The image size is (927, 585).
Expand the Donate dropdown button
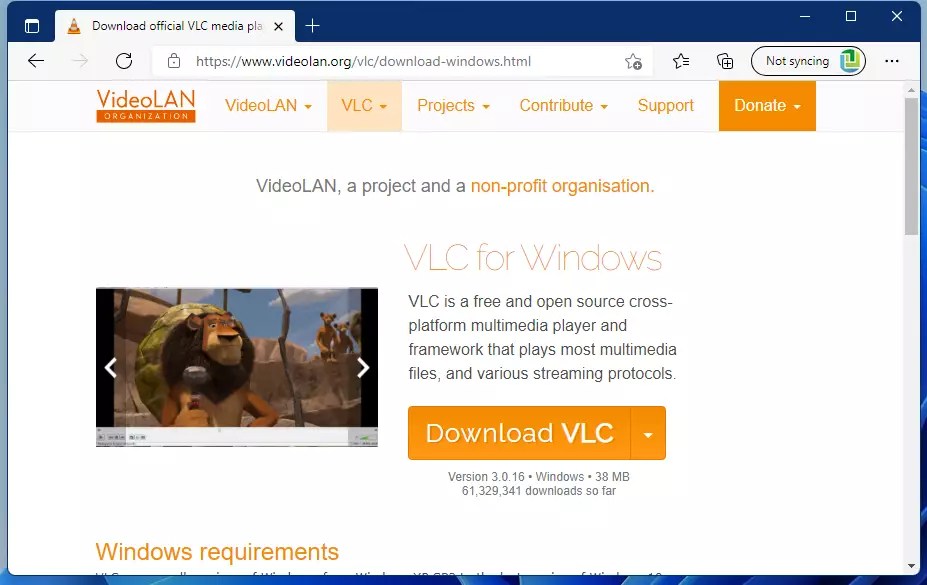[767, 106]
